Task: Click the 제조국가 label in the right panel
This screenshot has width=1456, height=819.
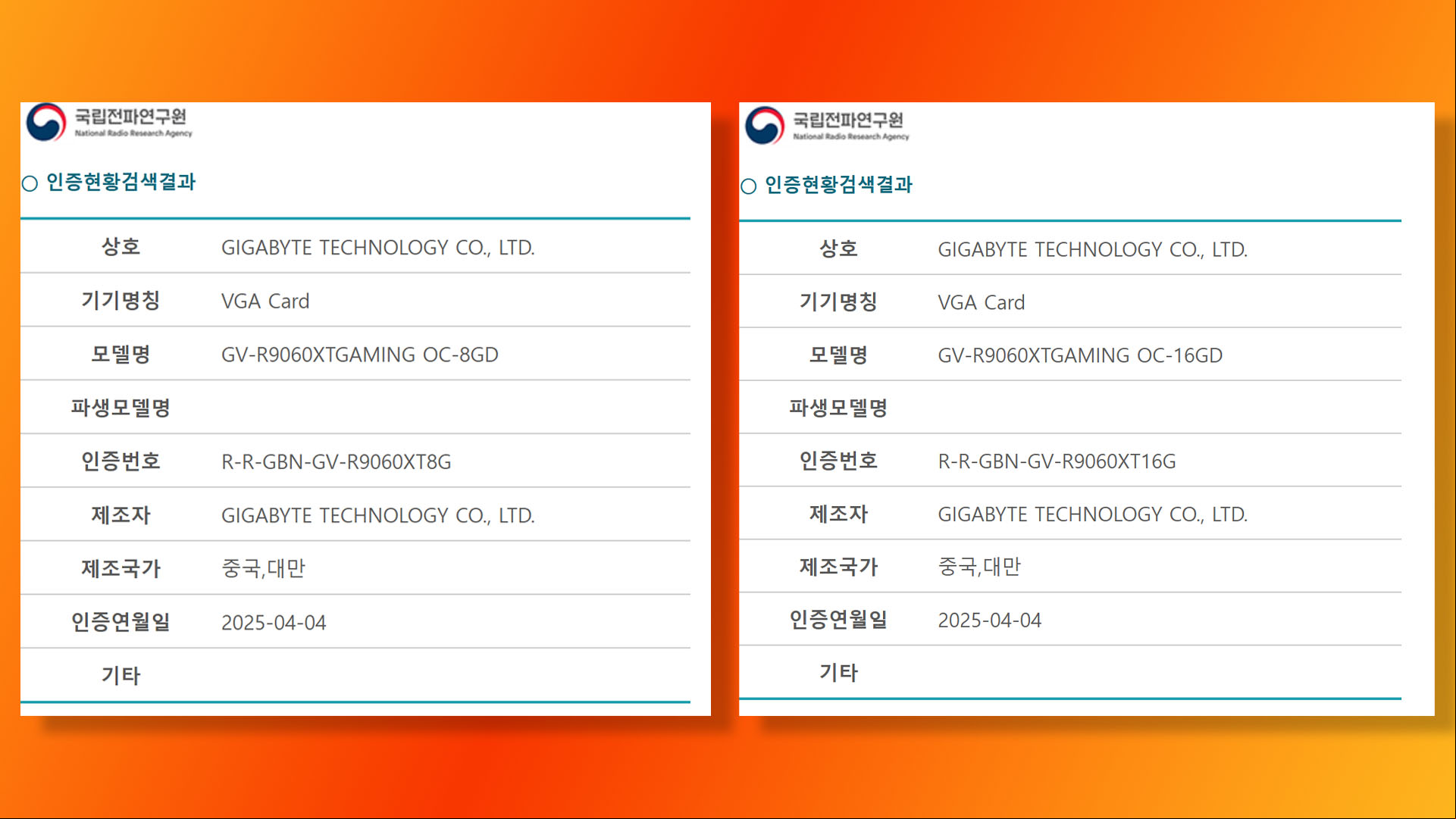Action: [x=838, y=567]
